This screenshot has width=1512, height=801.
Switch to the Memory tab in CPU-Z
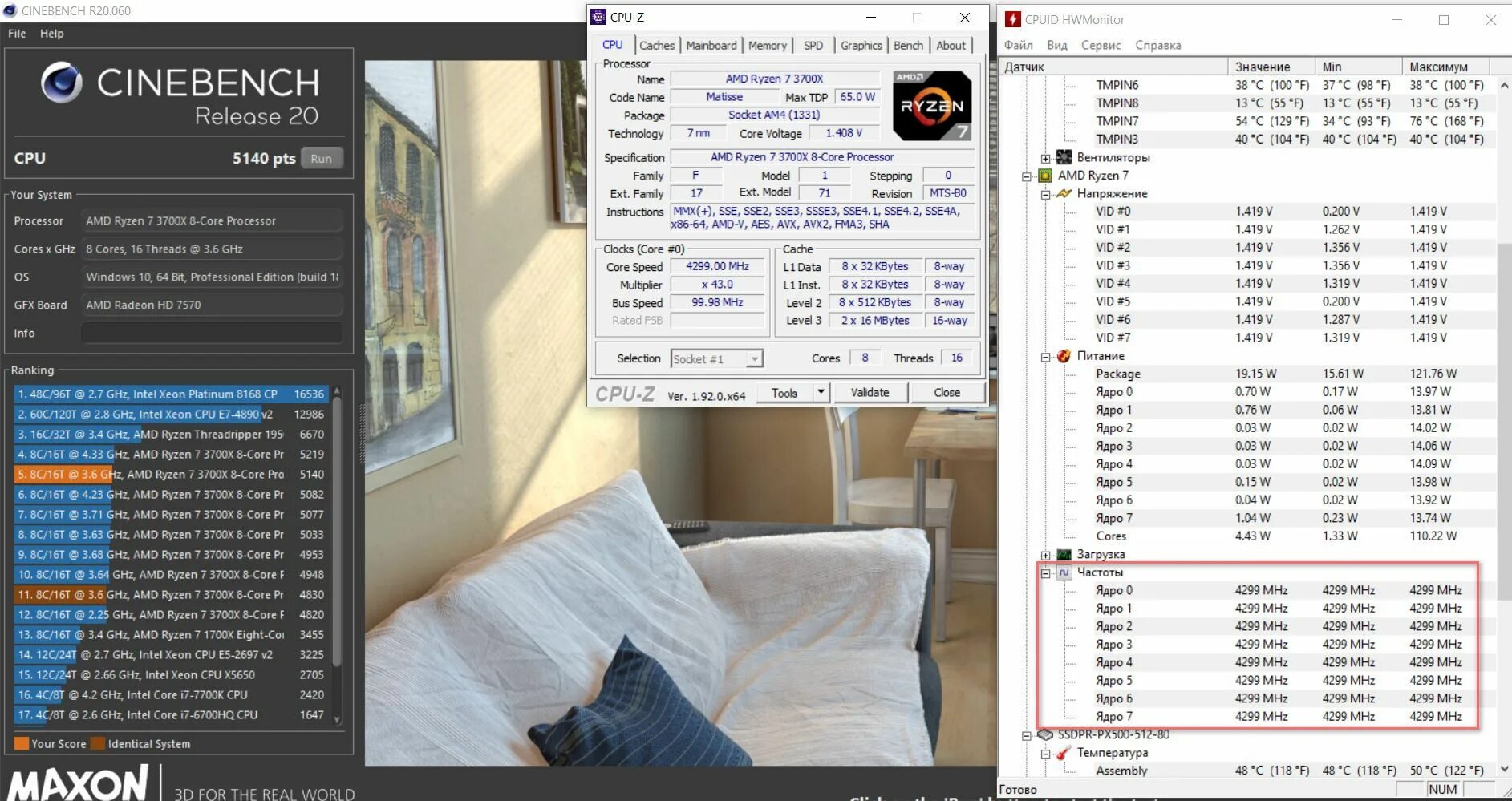point(768,46)
